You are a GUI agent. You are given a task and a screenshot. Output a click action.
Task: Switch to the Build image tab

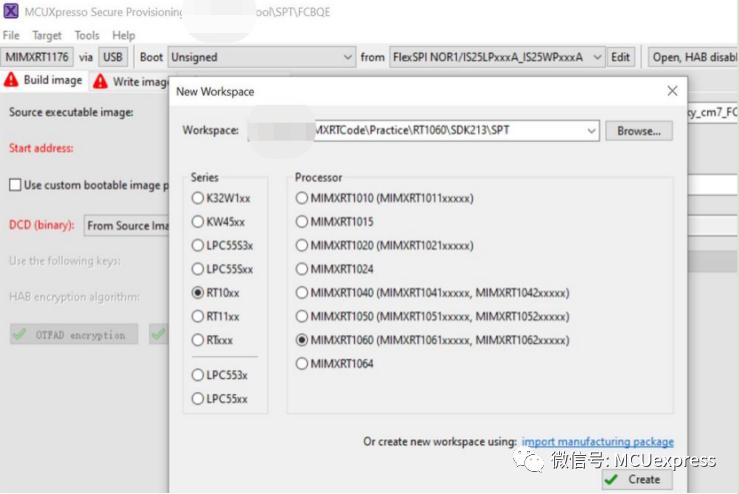(44, 80)
